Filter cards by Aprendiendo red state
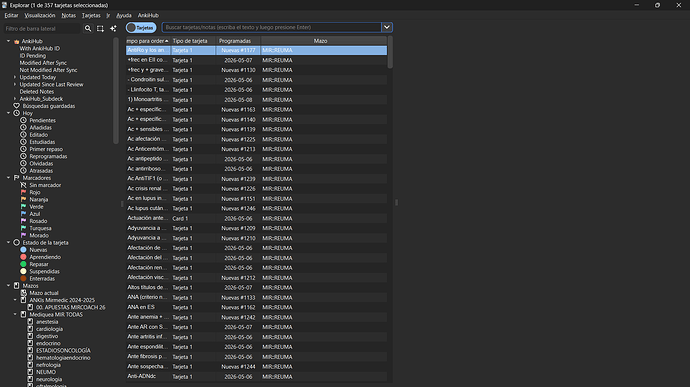Image resolution: width=690 pixels, height=387 pixels. point(23,257)
